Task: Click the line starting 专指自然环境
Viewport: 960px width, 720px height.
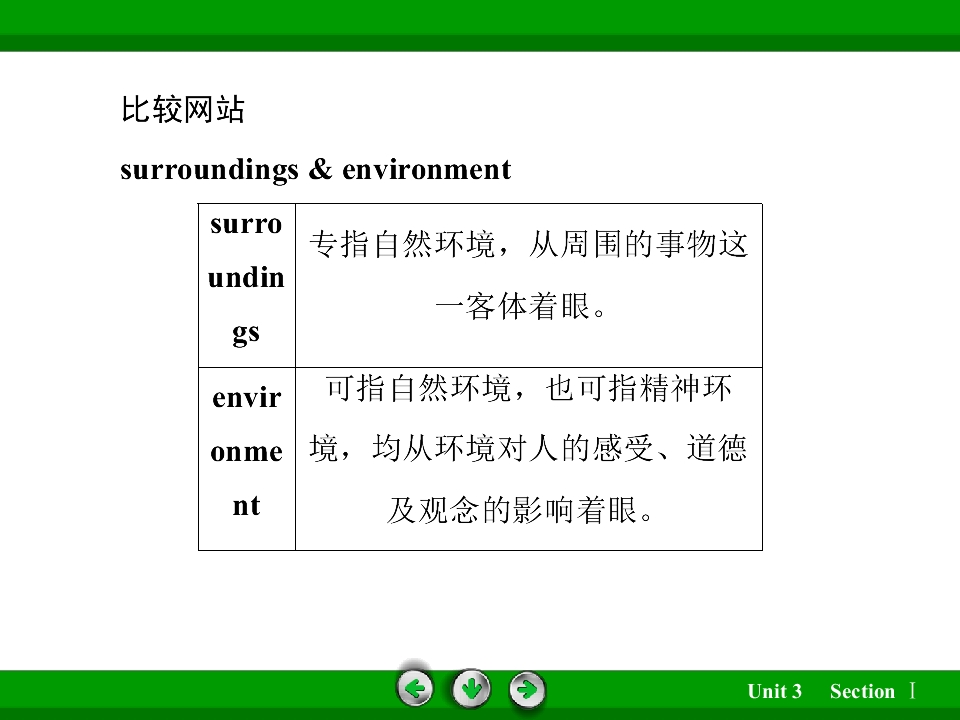Action: coord(528,244)
